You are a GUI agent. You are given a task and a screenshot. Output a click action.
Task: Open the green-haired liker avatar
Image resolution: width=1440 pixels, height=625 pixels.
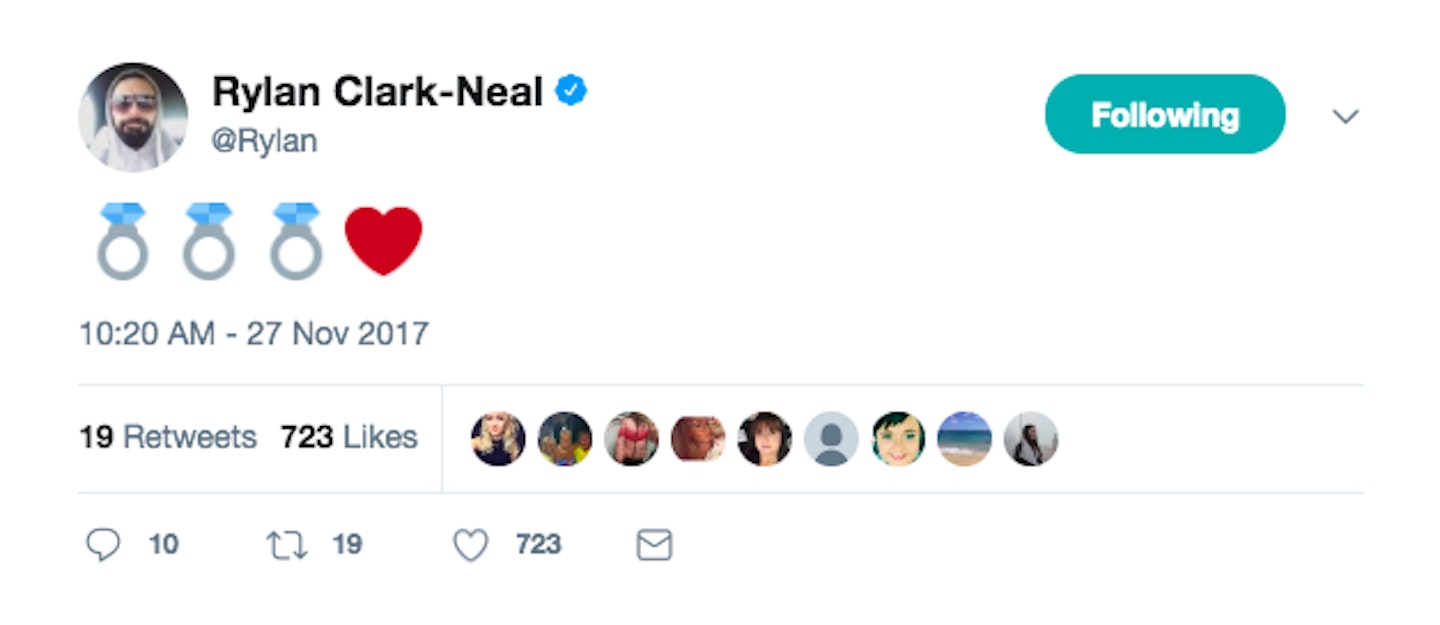pyautogui.click(x=898, y=438)
